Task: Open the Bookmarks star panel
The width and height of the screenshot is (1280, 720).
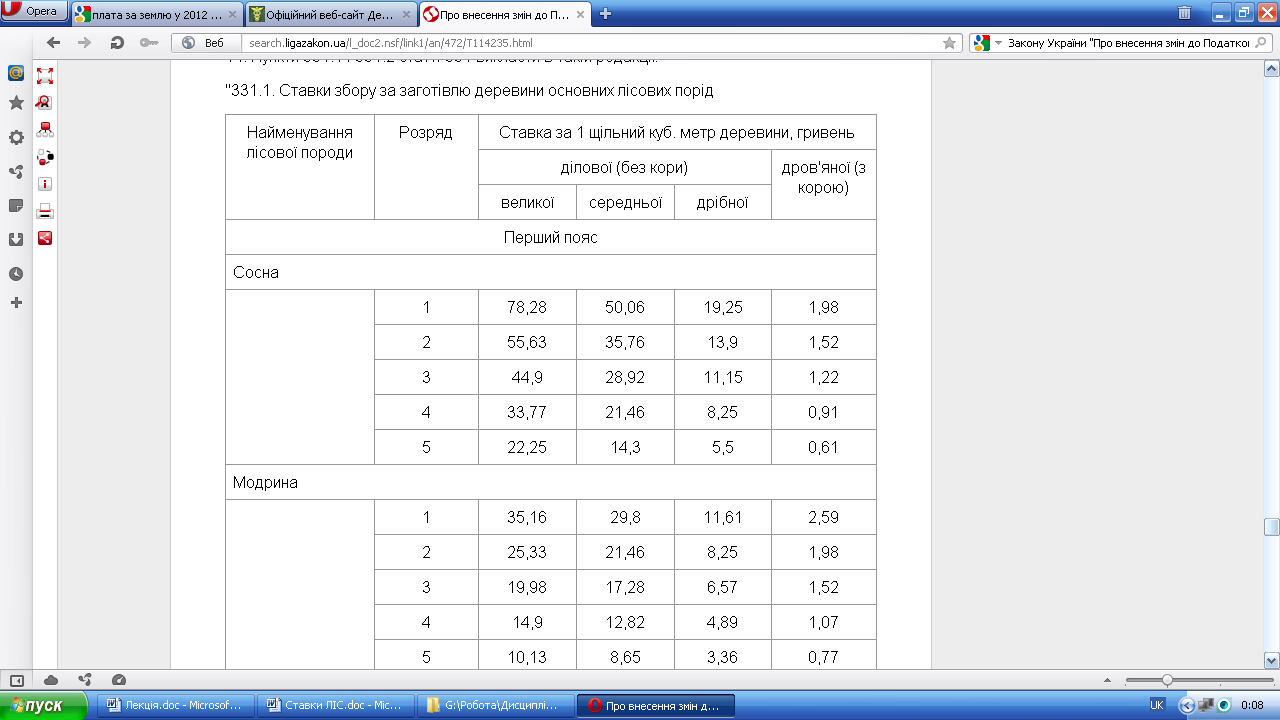Action: (16, 103)
